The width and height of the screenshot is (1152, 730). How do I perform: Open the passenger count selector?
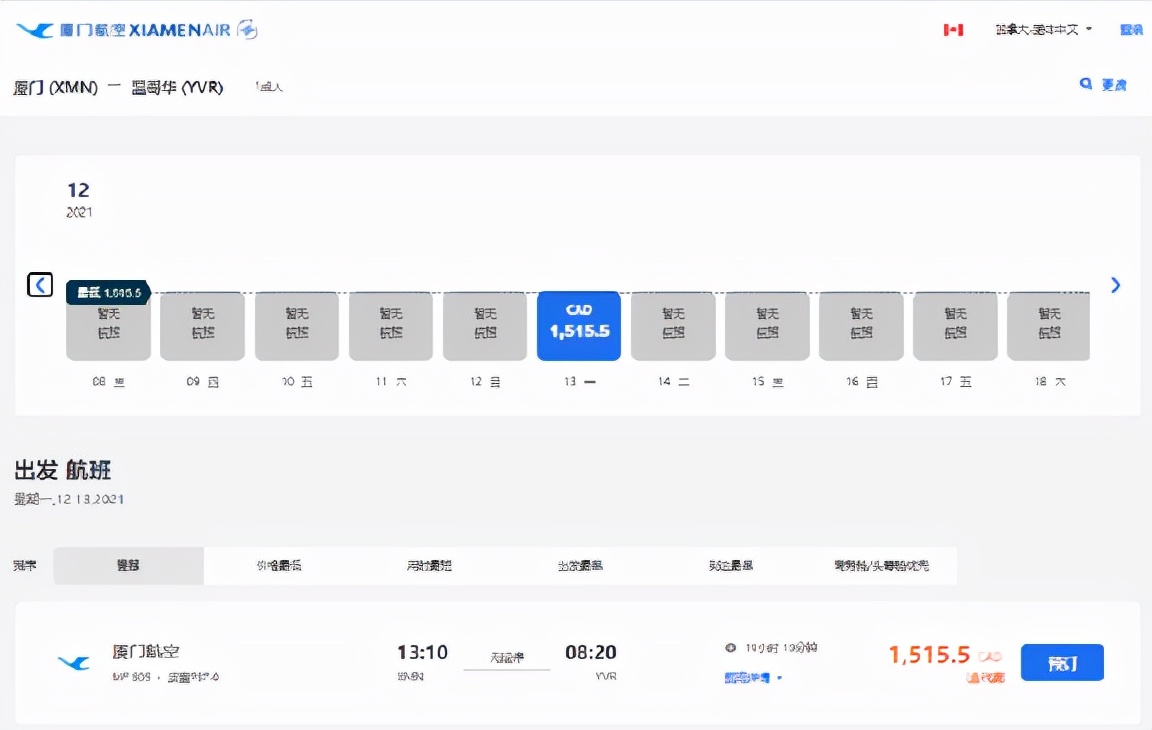point(266,87)
